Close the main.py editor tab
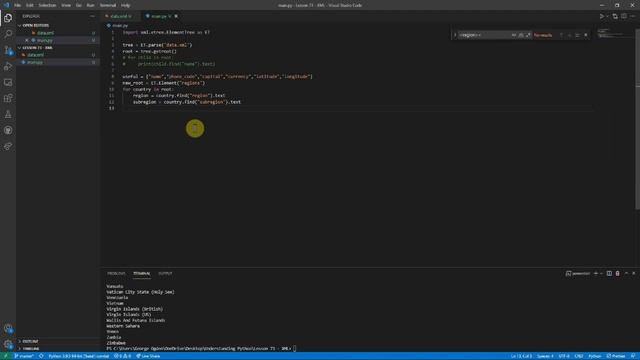Viewport: 640px width, 360px height. (x=176, y=16)
